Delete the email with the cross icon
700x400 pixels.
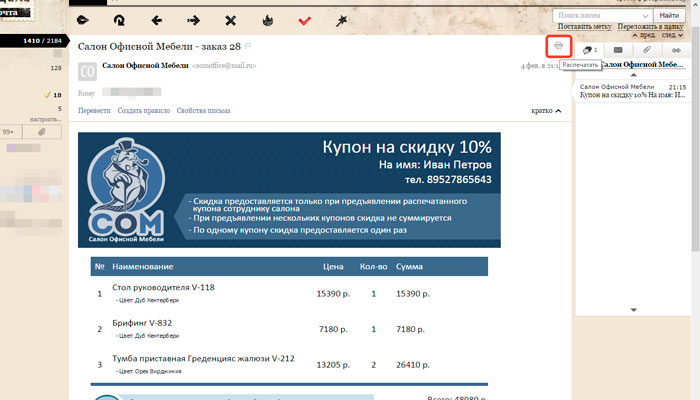point(230,20)
